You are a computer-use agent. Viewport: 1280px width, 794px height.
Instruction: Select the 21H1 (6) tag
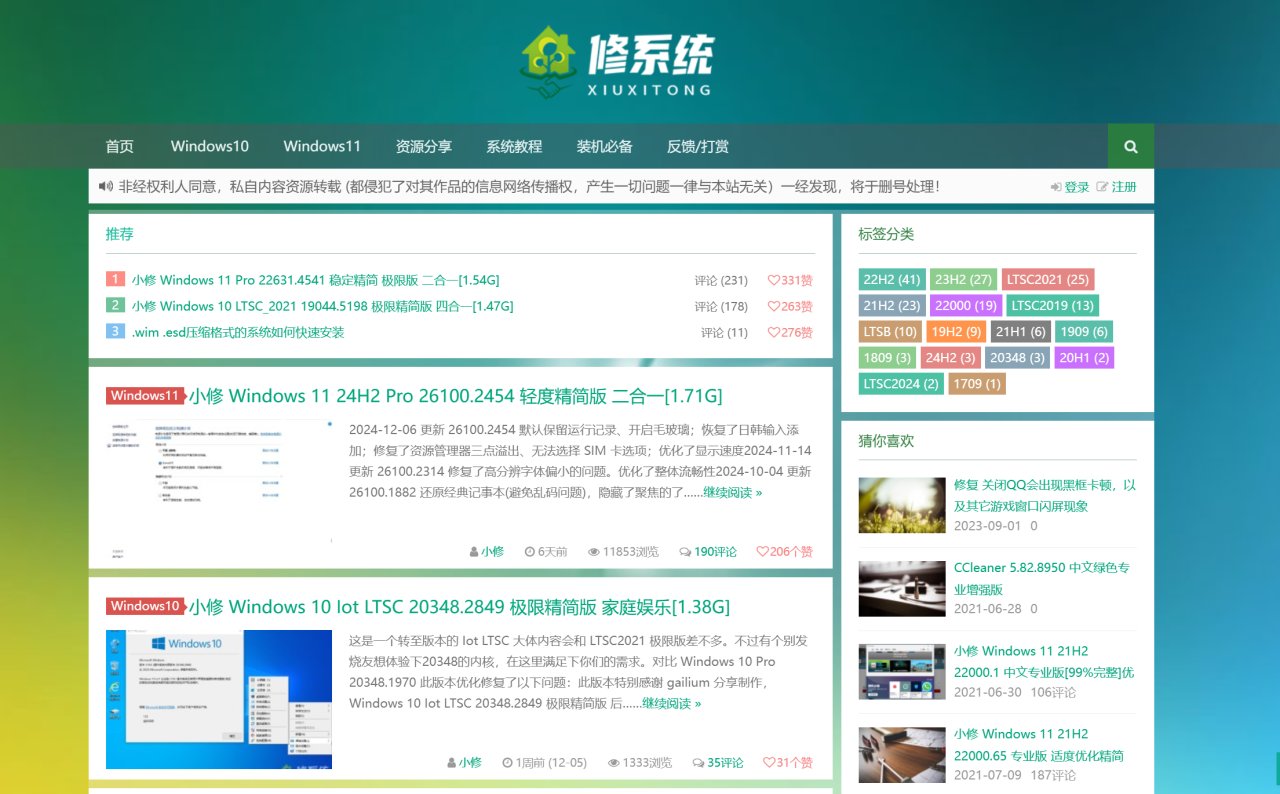coord(1021,331)
